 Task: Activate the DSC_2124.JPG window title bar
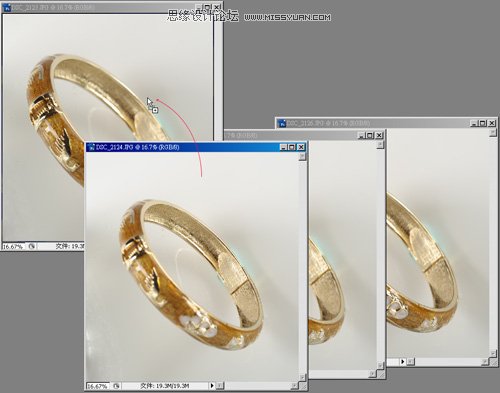[x=196, y=147]
